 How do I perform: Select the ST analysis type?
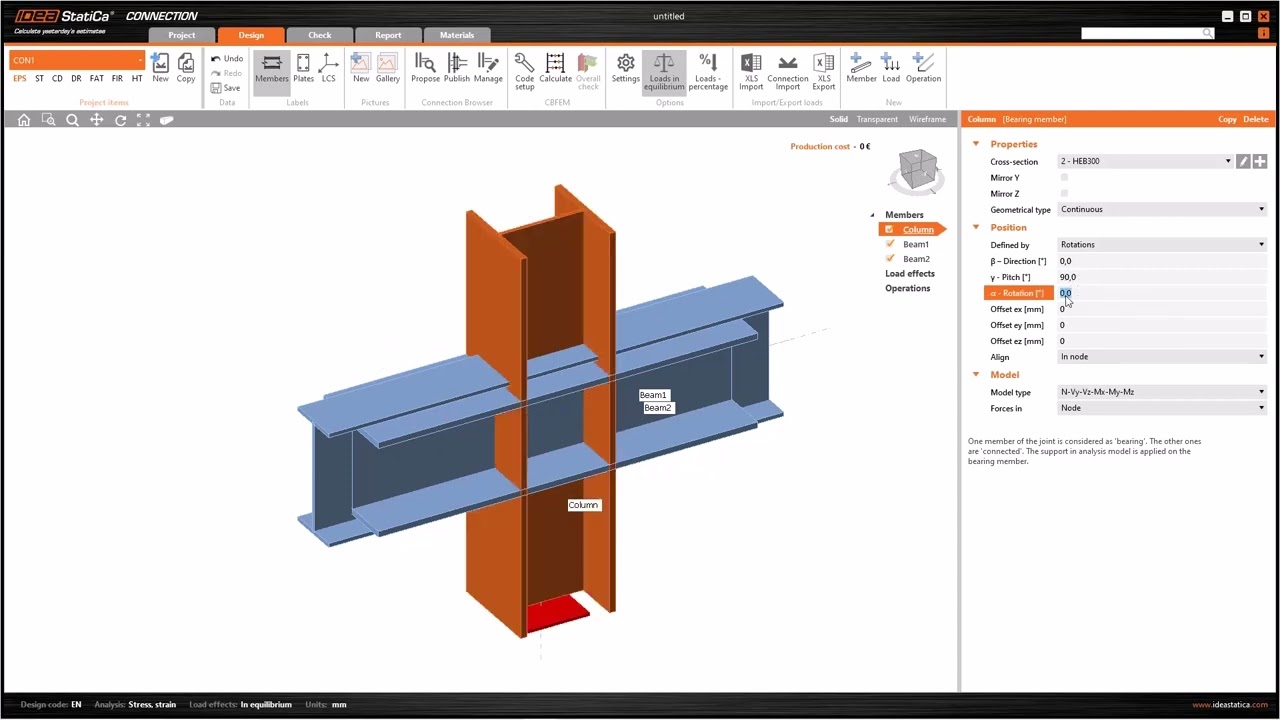(x=39, y=79)
